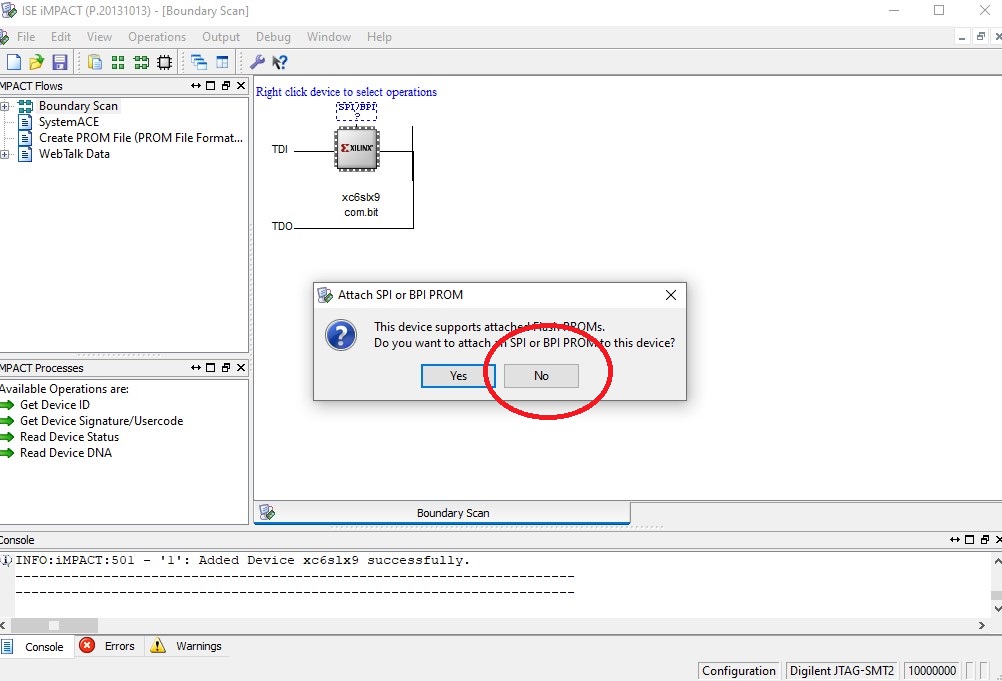Restore the inner Boundary Scan document window
The width and height of the screenshot is (1002, 681).
point(980,37)
